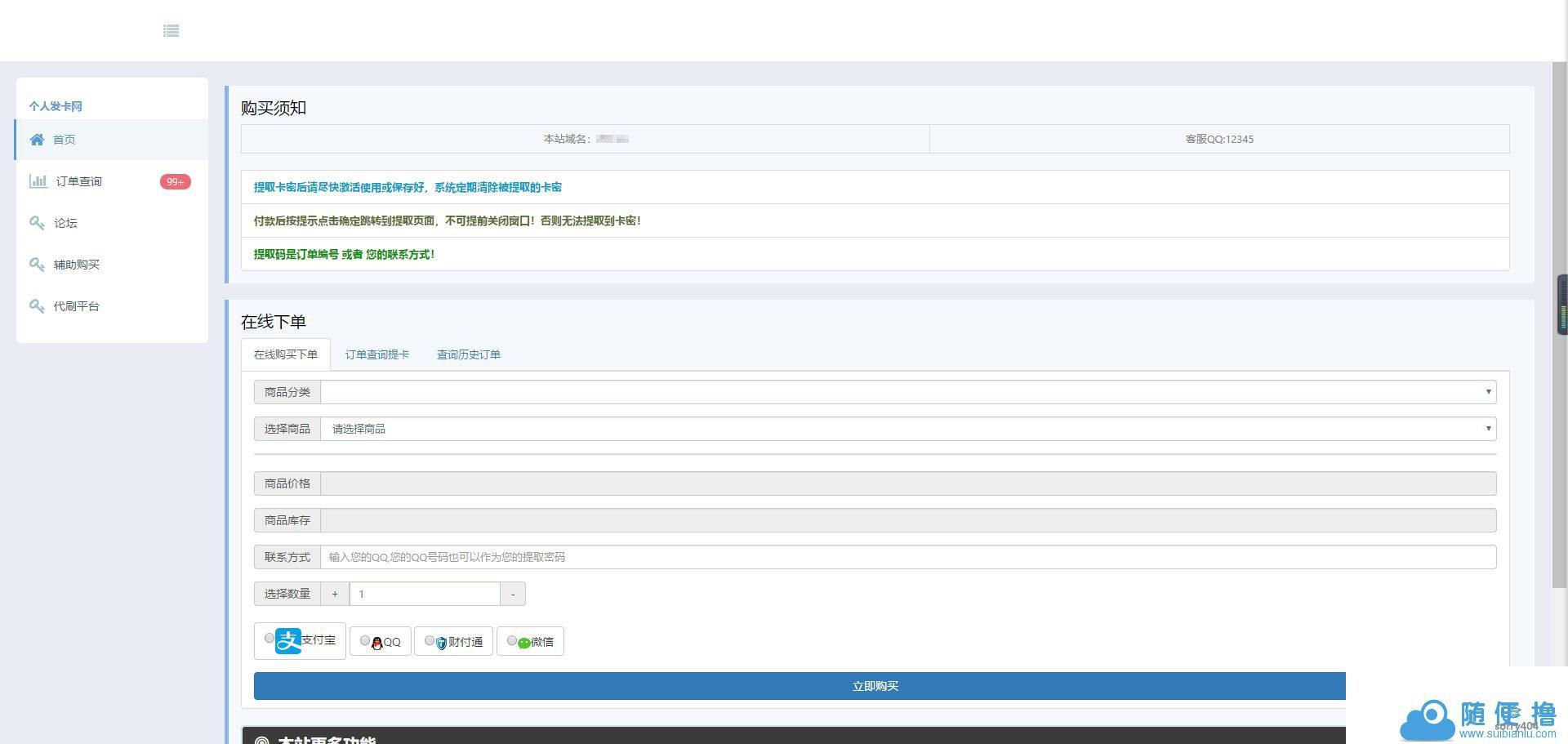Click the hamburger menu icon in header
The image size is (1568, 744).
[x=171, y=31]
